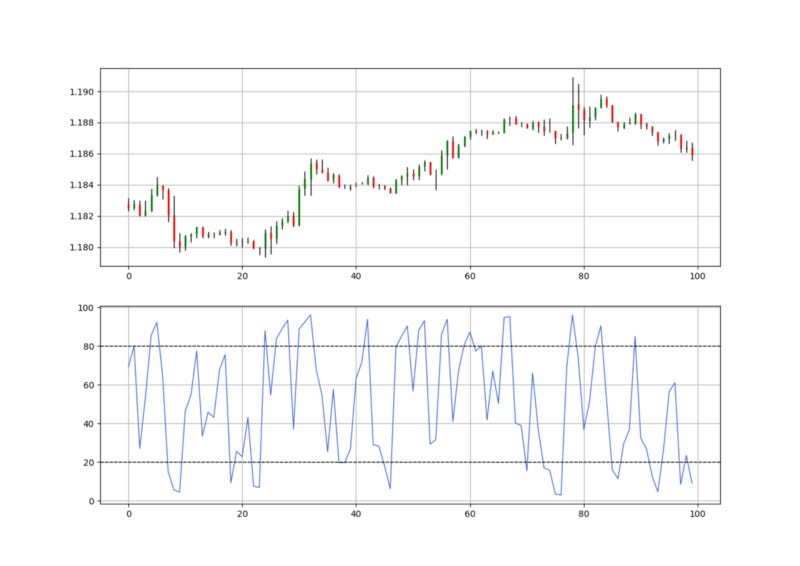Click x-axis label 60 under oscillator chart

(470, 514)
